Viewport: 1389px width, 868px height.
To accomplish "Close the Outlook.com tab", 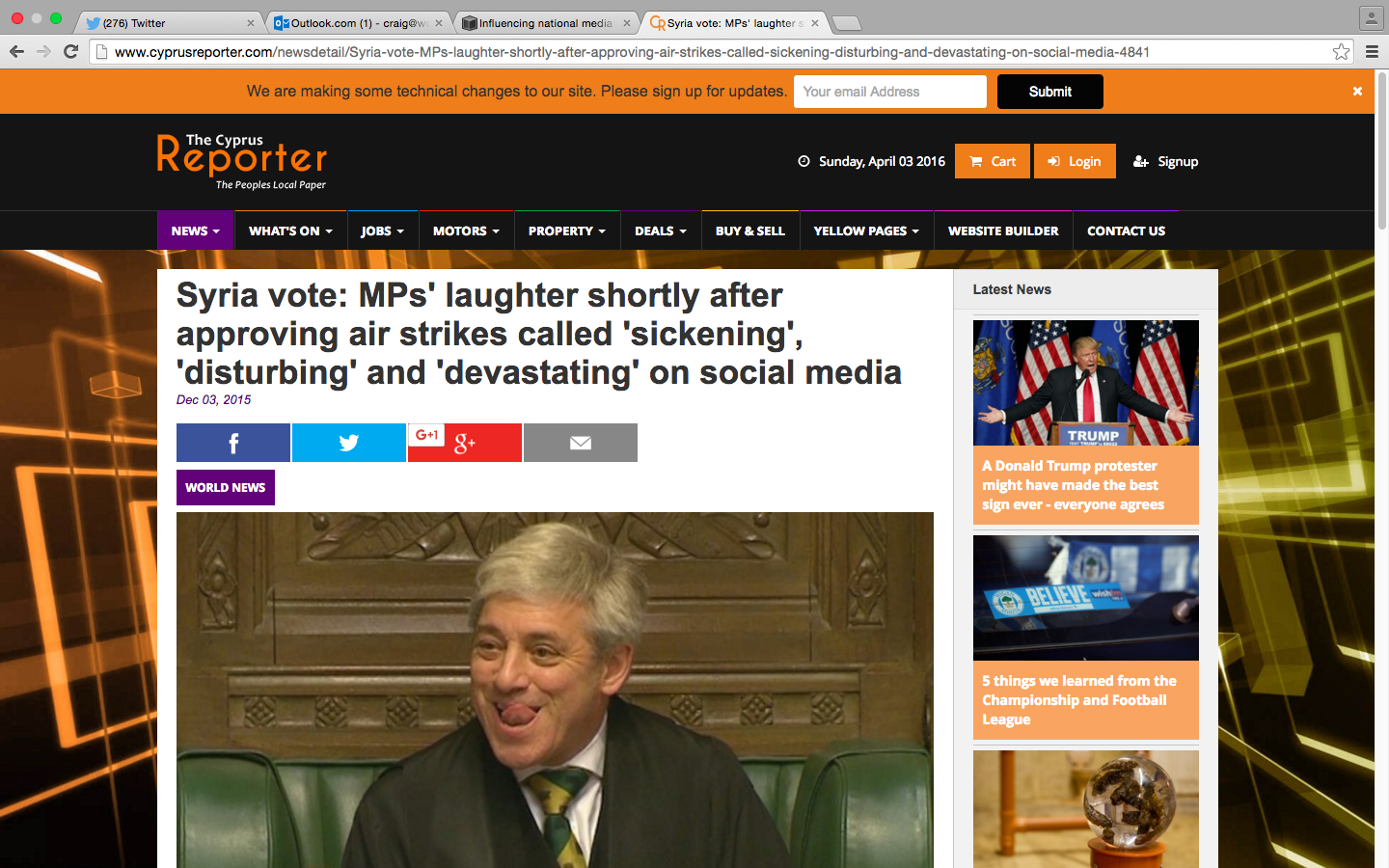I will point(439,23).
